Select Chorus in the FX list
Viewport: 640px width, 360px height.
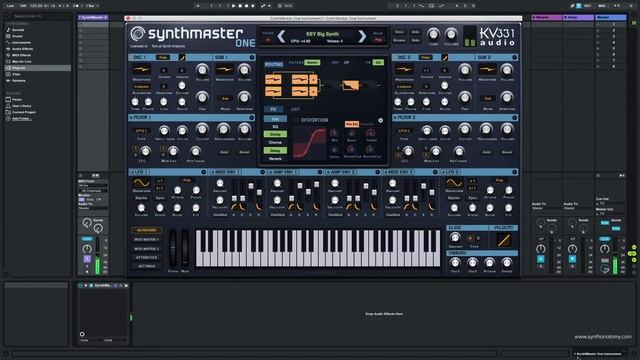tap(275, 142)
